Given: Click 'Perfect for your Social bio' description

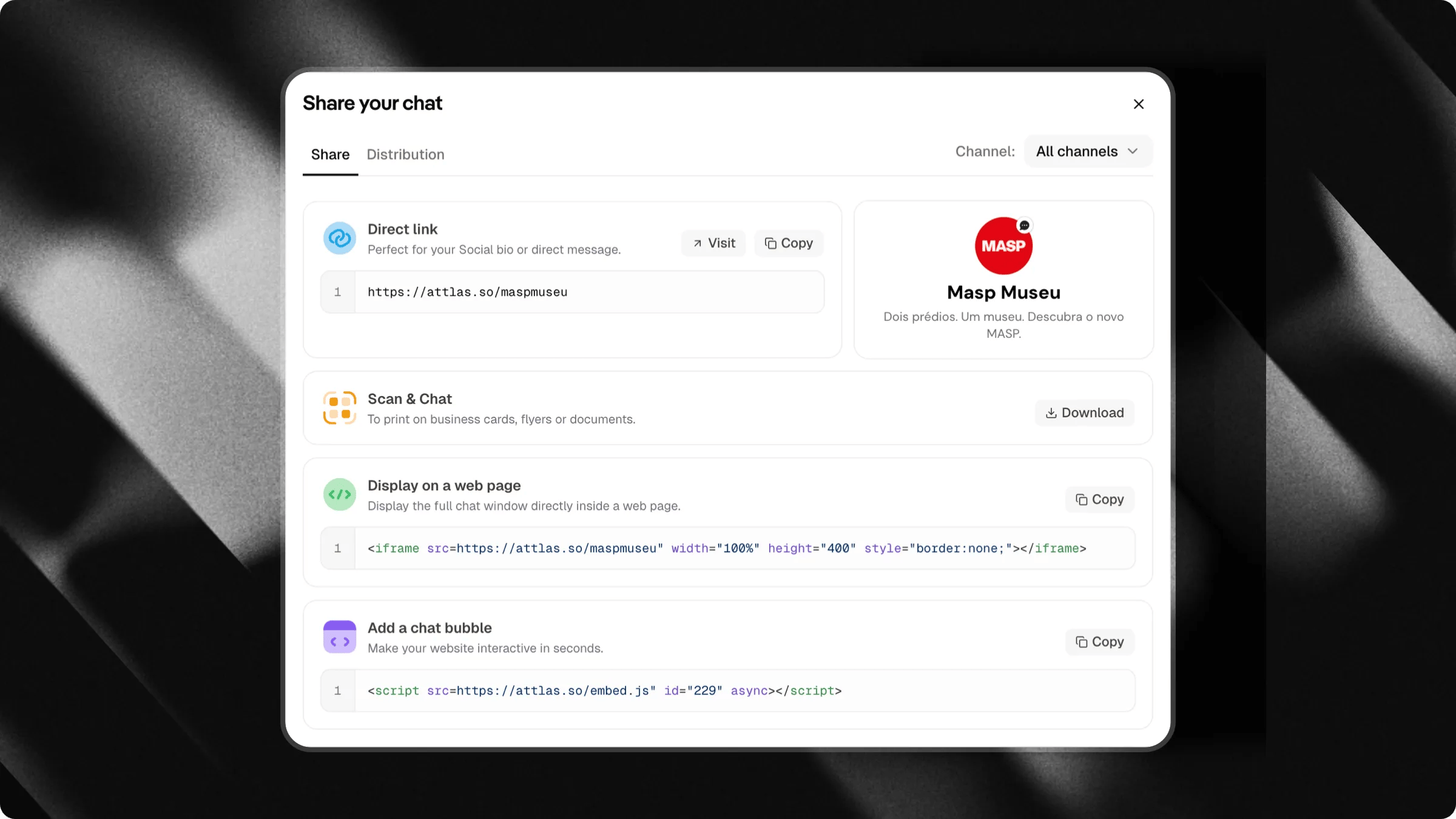Looking at the screenshot, I should (494, 250).
